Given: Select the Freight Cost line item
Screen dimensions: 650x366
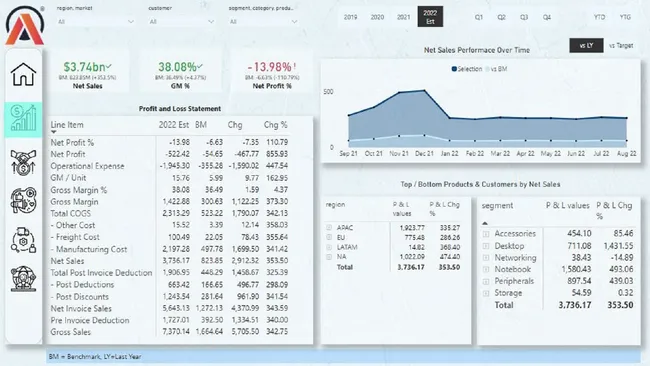Looking at the screenshot, I should coord(75,238).
